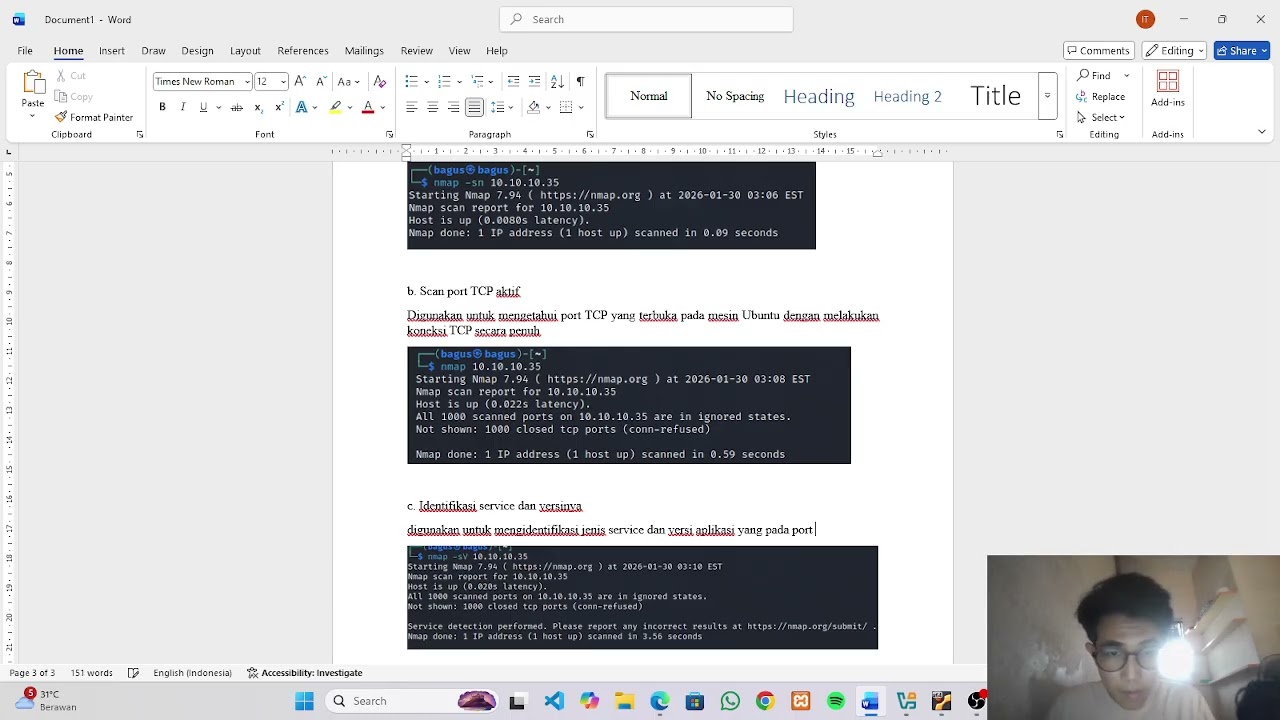Screen dimensions: 1280x720
Task: Switch to the Draw tab
Action: pos(153,50)
